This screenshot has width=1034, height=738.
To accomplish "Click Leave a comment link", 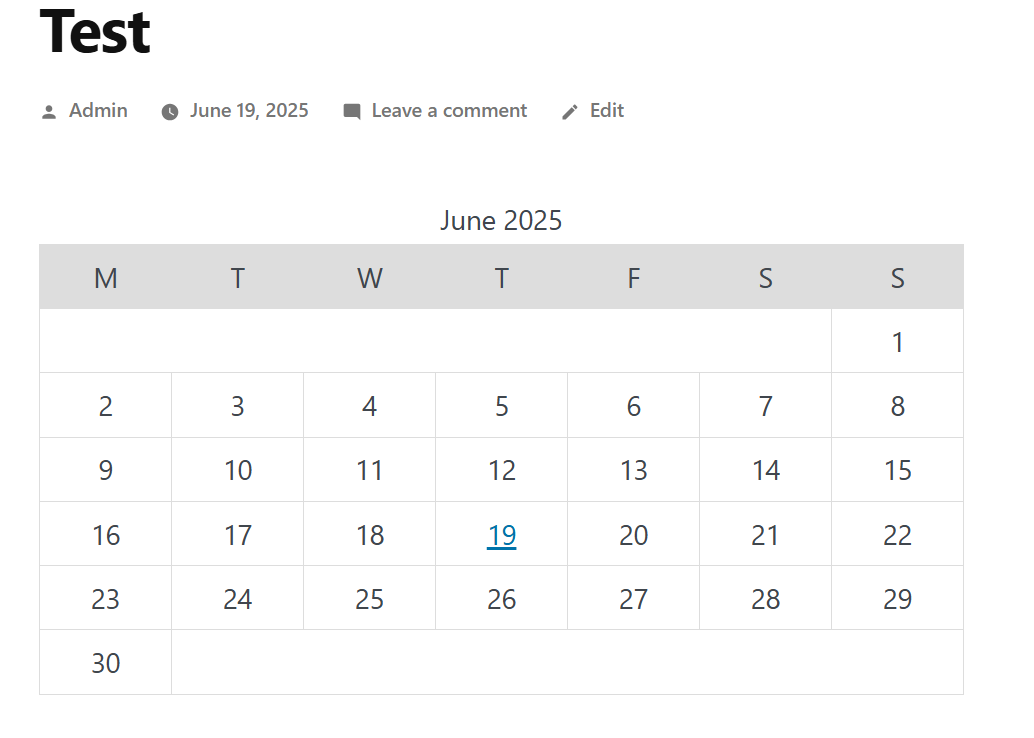I will [x=449, y=110].
